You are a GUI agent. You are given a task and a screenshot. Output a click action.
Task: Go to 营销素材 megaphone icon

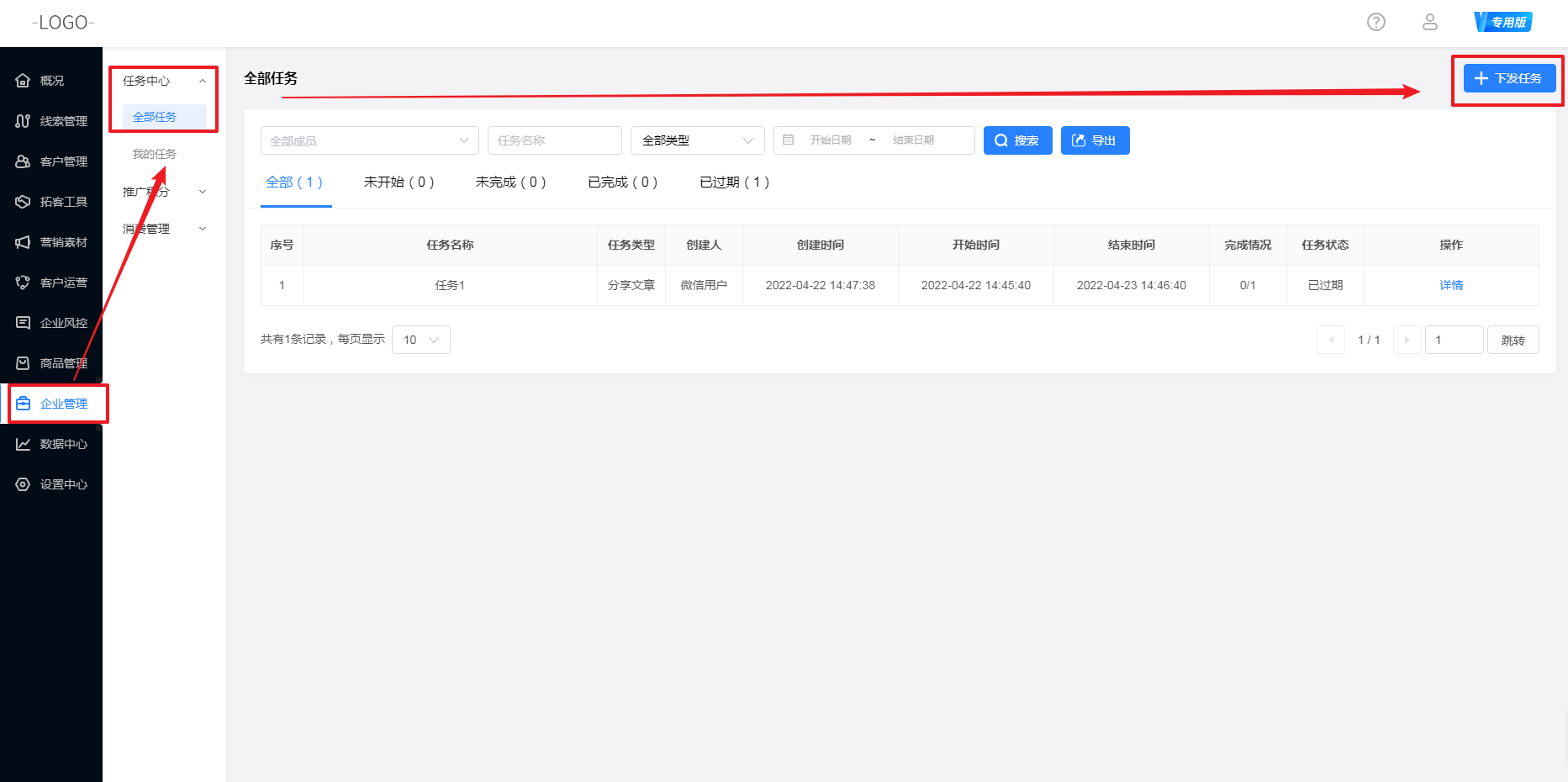tap(24, 242)
